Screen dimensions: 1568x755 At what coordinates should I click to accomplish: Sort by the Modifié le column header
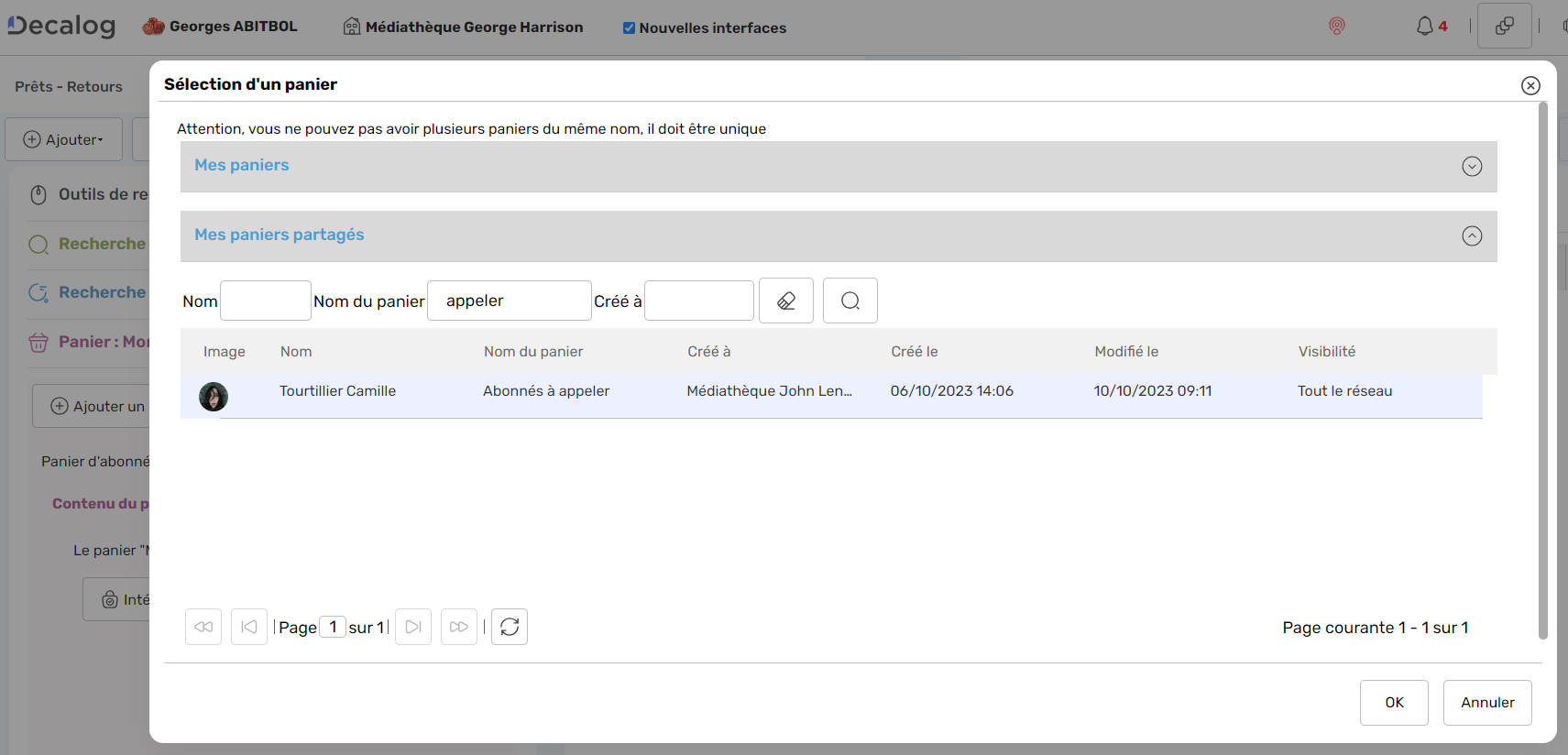pos(1126,352)
